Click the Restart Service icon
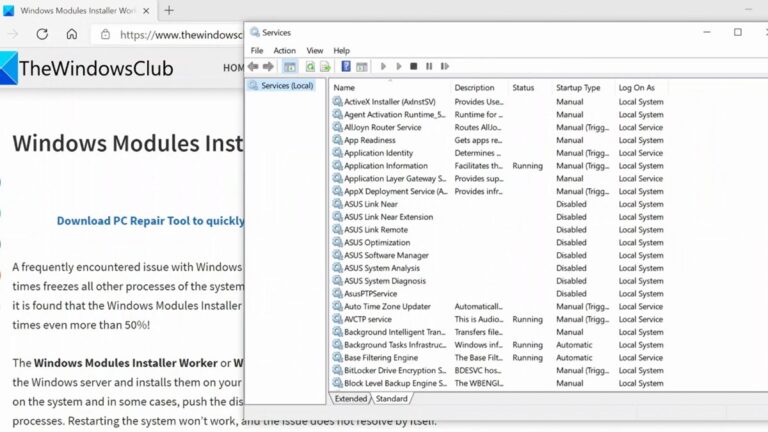The height and width of the screenshot is (432, 768). point(445,66)
